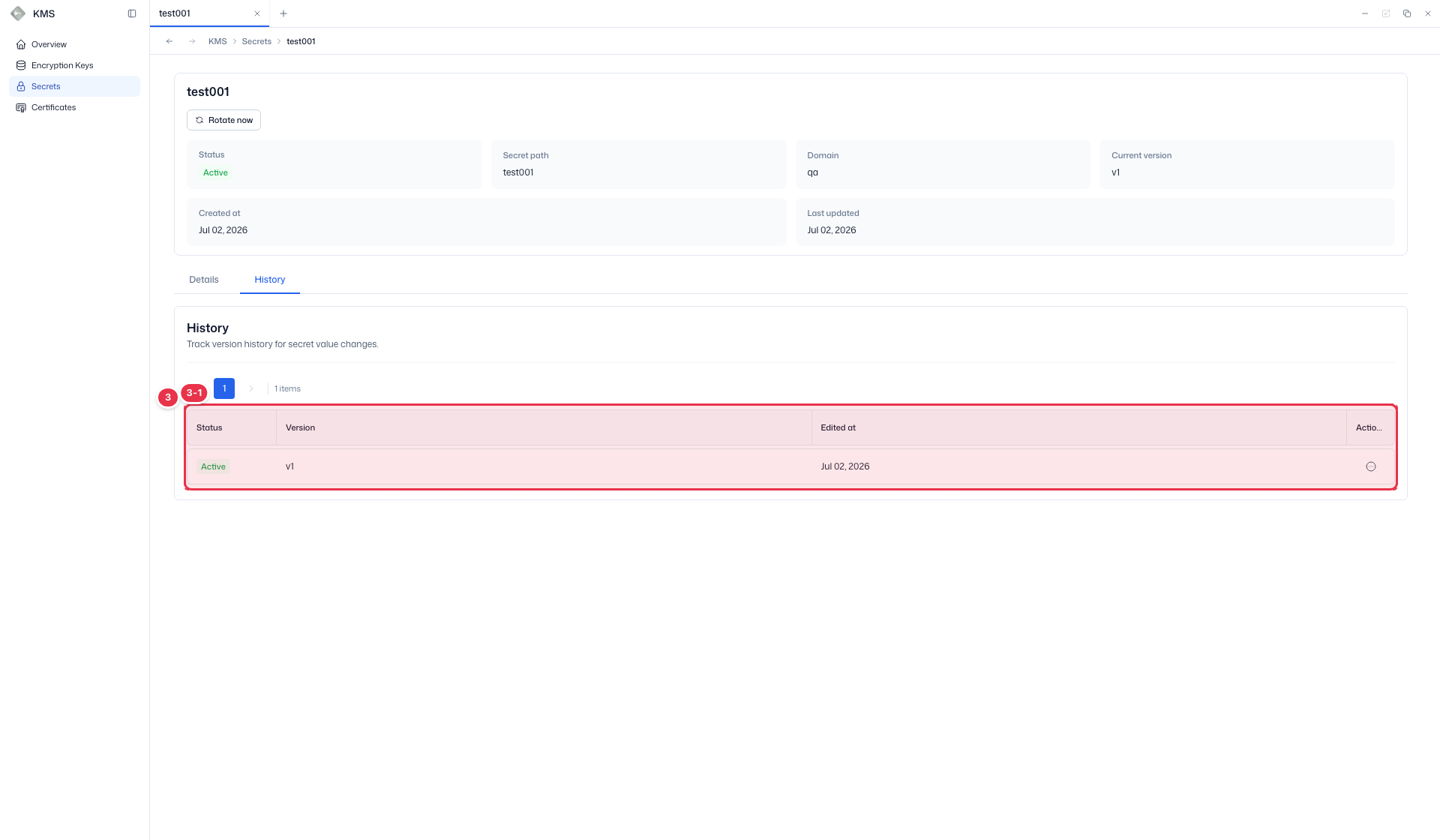
Task: Click the KMS logo icon
Action: [18, 13]
